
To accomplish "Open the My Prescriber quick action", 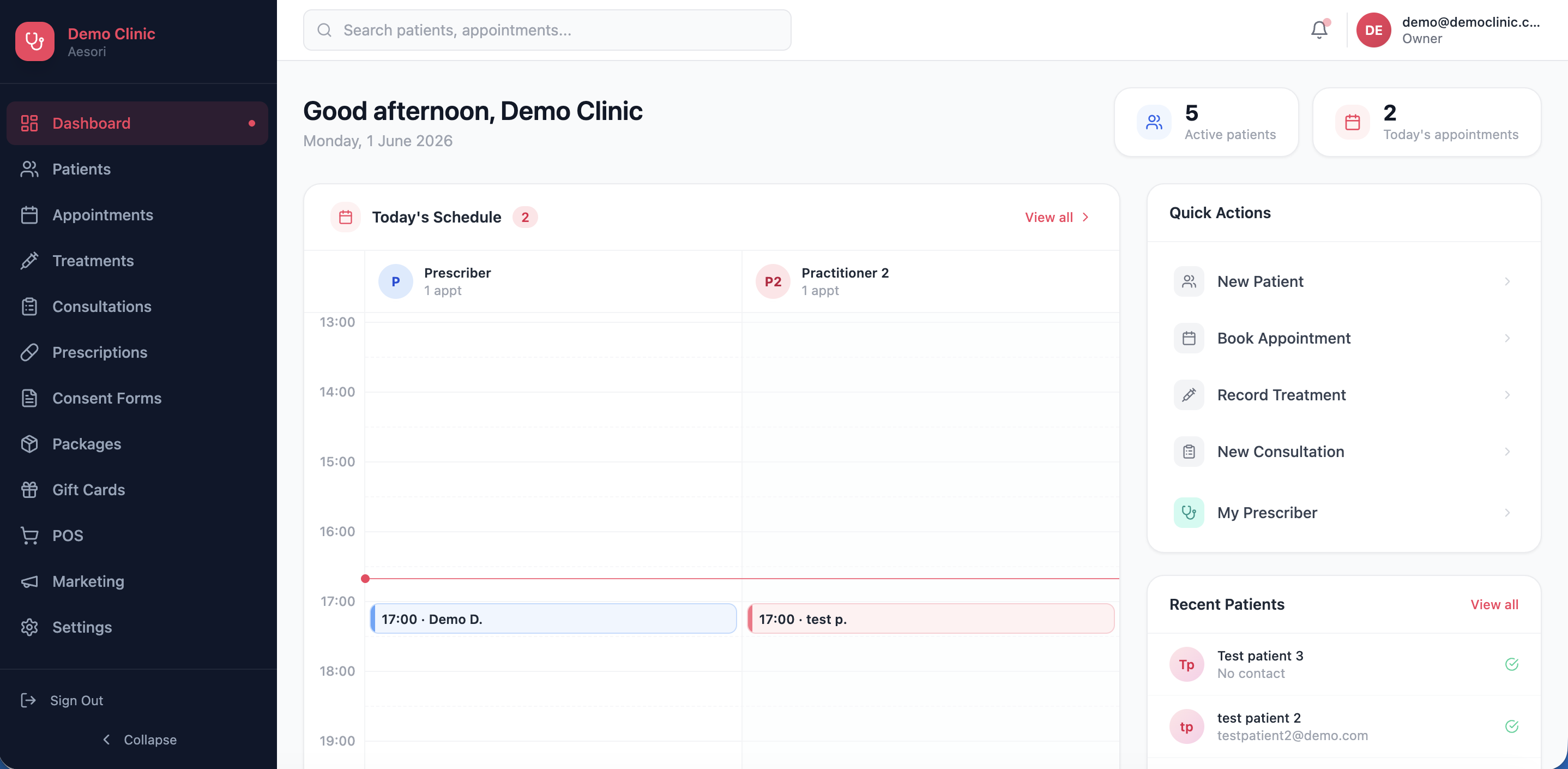I will point(1343,513).
